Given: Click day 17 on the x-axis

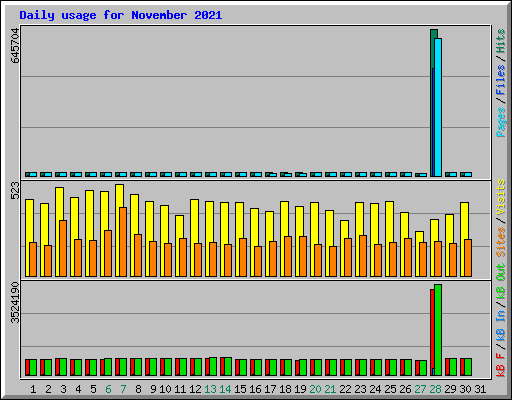Looking at the screenshot, I should (270, 389).
